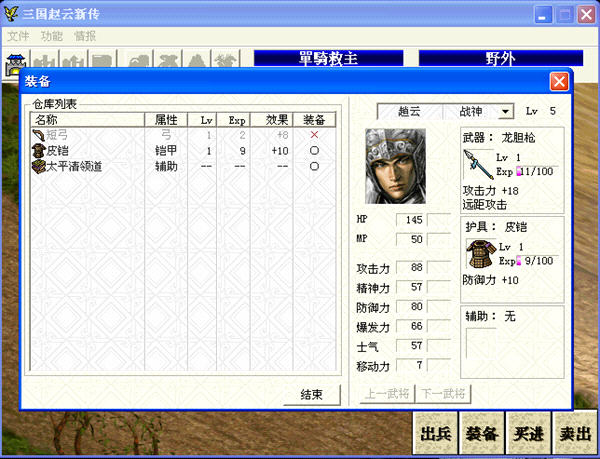This screenshot has height=459, width=600.
Task: Click the 下一武将 button
Action: (x=443, y=394)
